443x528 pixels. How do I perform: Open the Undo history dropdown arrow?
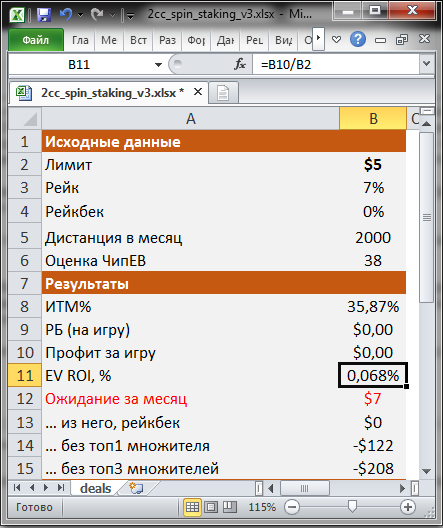[80, 14]
